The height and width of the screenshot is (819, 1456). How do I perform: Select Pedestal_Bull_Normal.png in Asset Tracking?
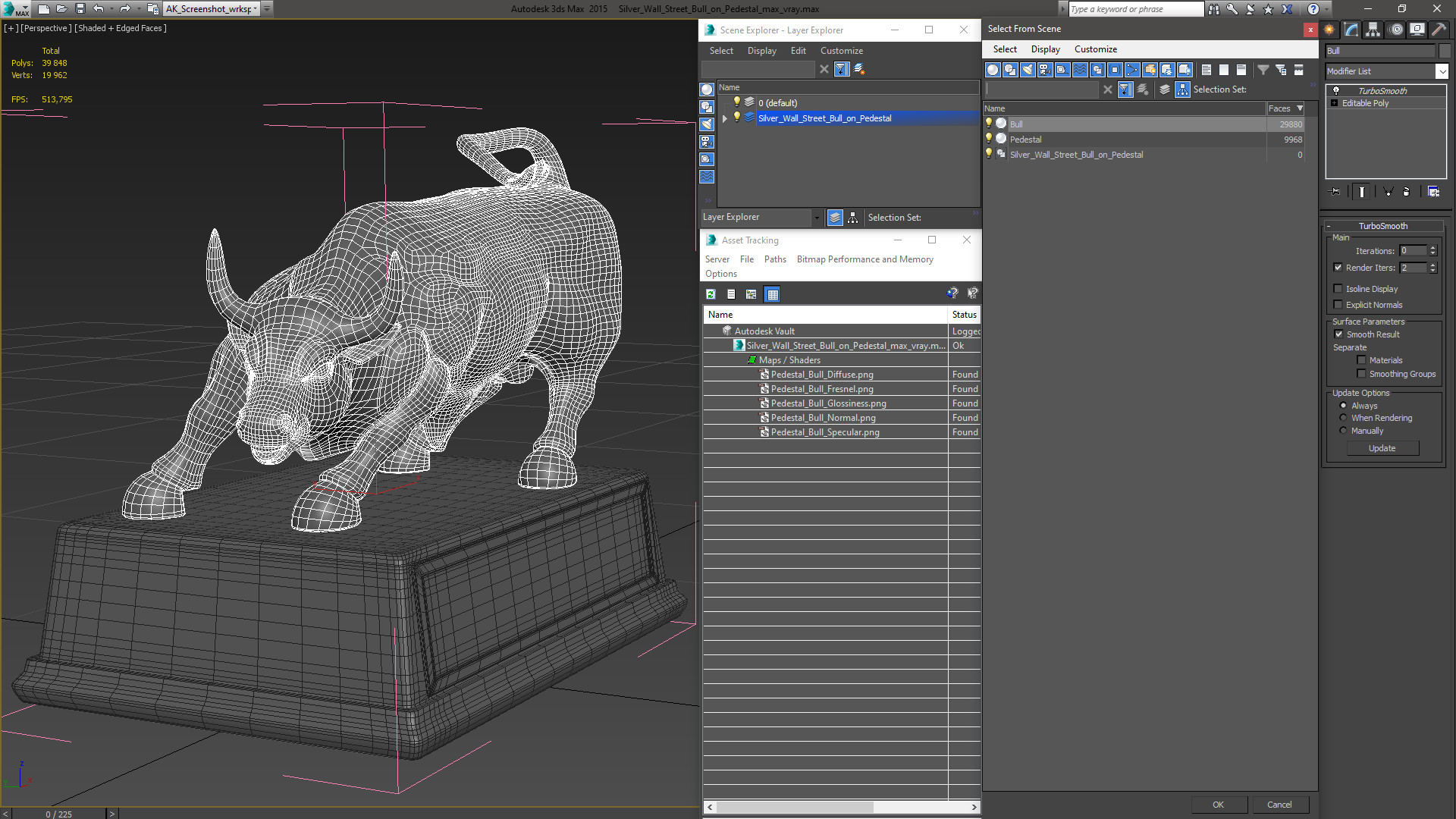tap(823, 418)
